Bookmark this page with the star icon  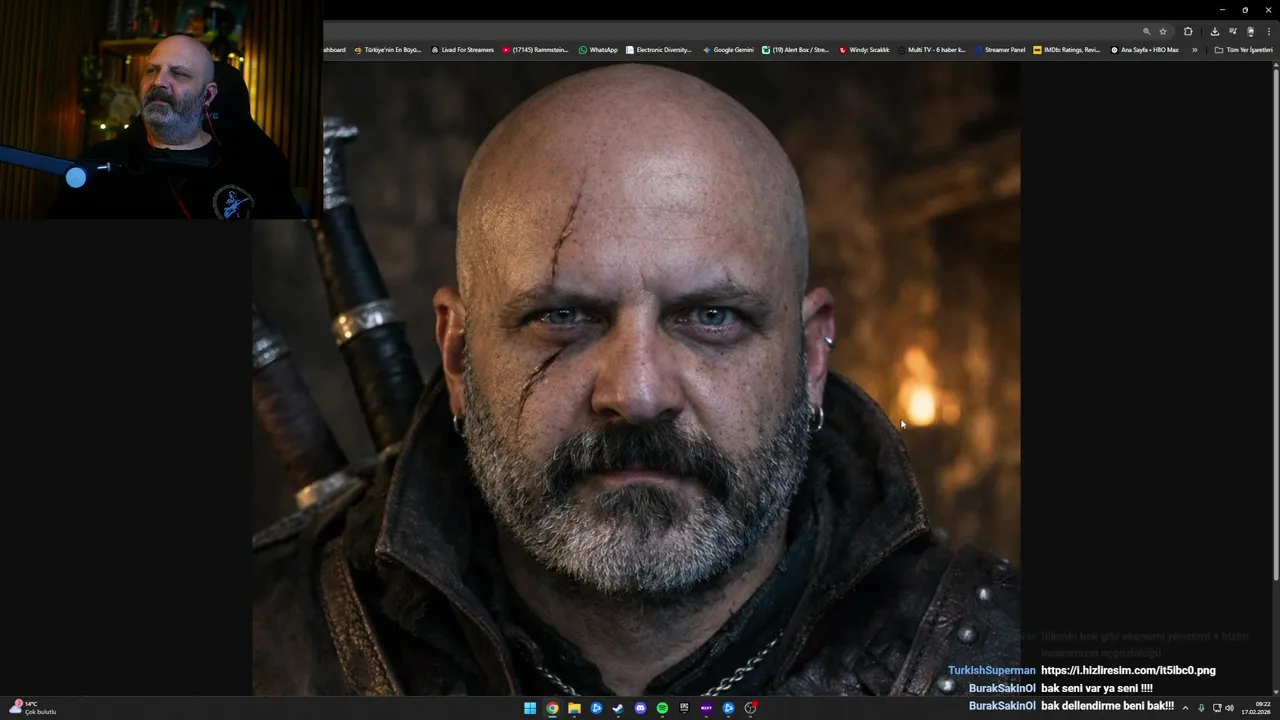1163,31
